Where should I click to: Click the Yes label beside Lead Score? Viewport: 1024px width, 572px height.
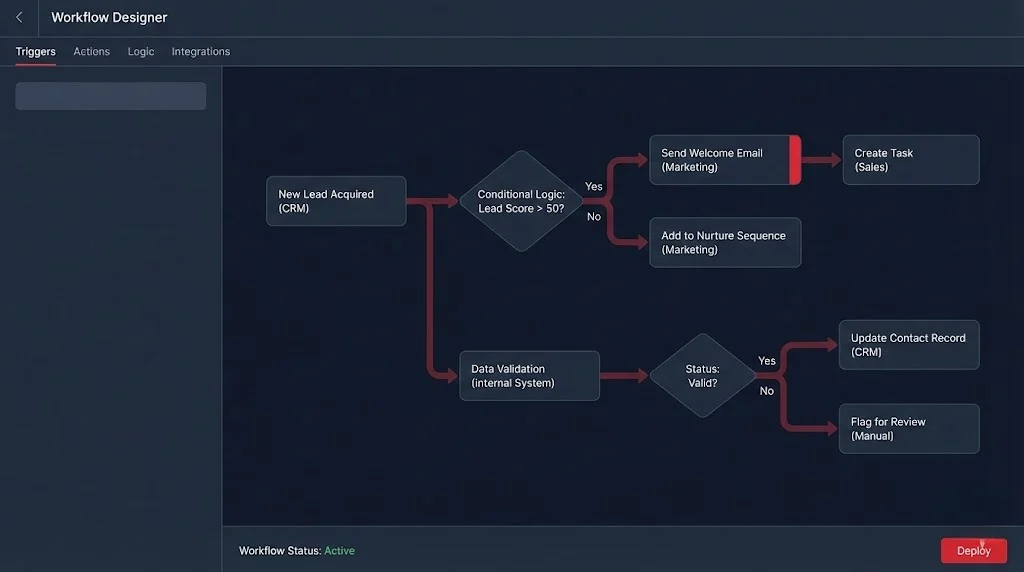(594, 187)
